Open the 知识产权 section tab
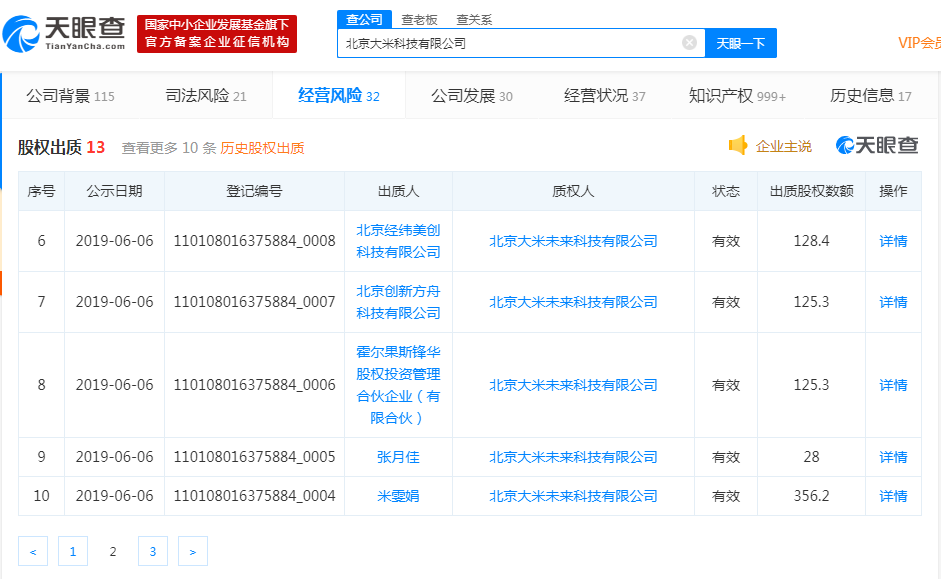 coord(737,96)
